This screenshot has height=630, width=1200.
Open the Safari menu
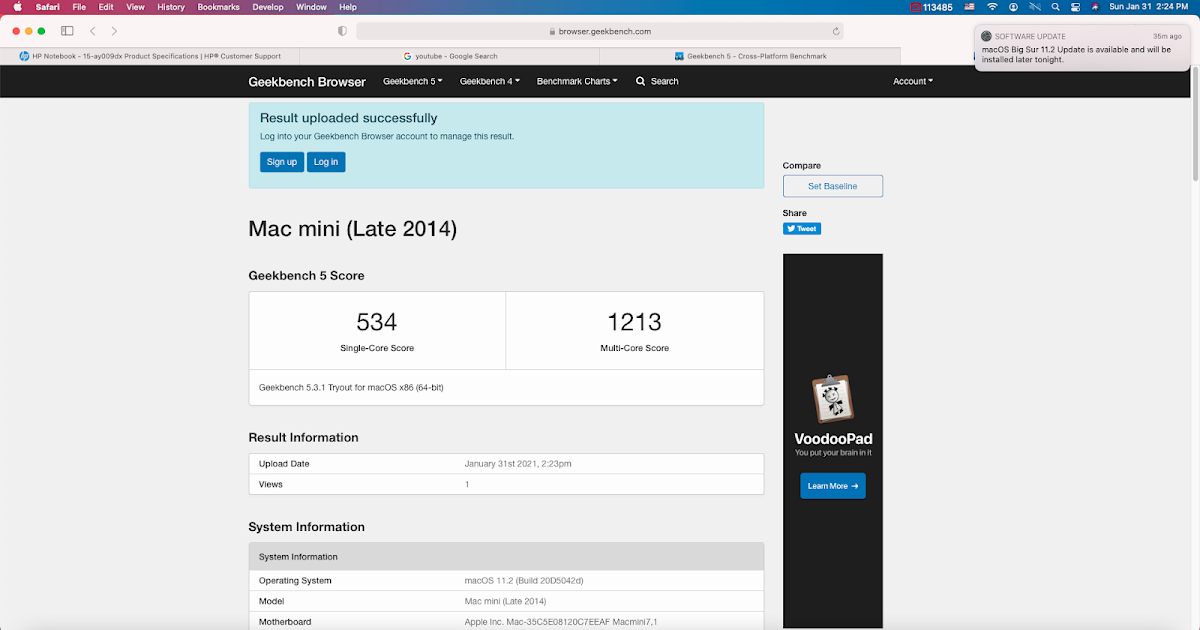48,7
